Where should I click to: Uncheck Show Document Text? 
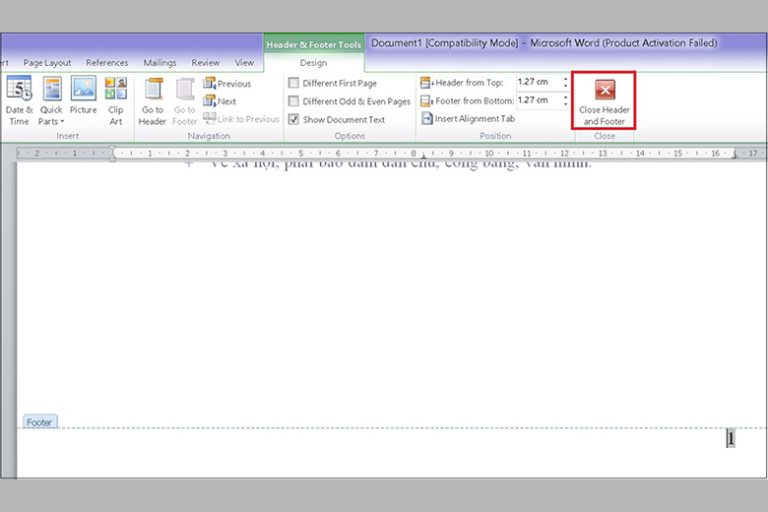coord(294,119)
